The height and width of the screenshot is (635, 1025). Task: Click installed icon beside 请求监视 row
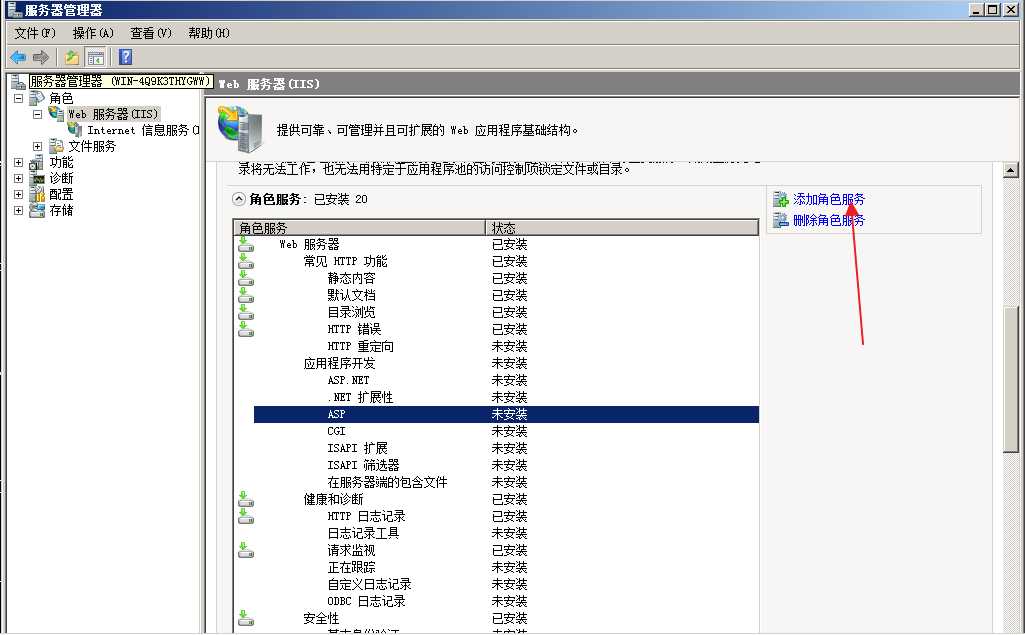pyautogui.click(x=246, y=551)
